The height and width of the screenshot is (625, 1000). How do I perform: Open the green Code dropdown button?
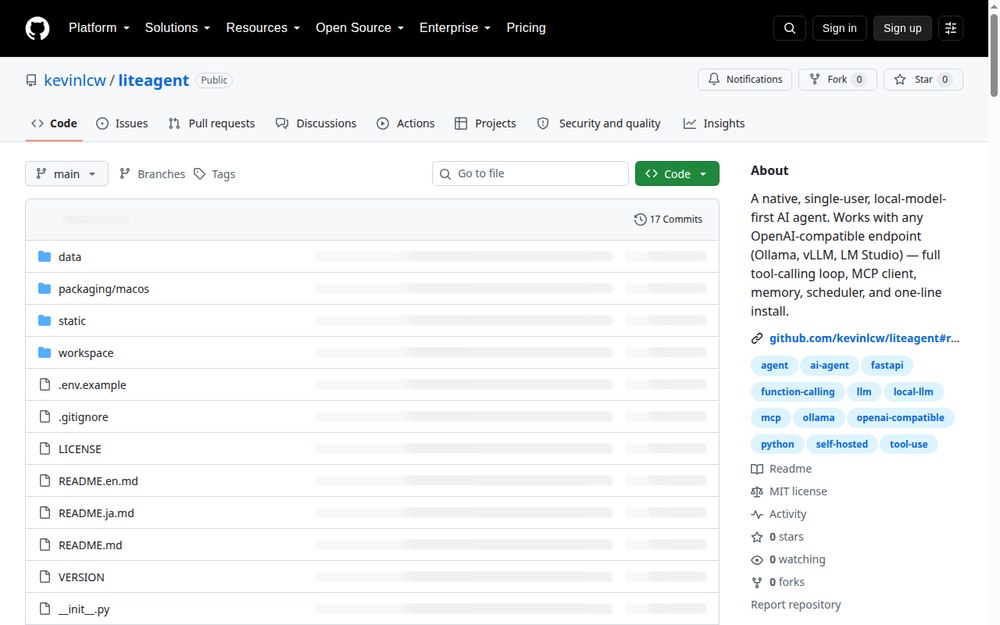pos(677,173)
